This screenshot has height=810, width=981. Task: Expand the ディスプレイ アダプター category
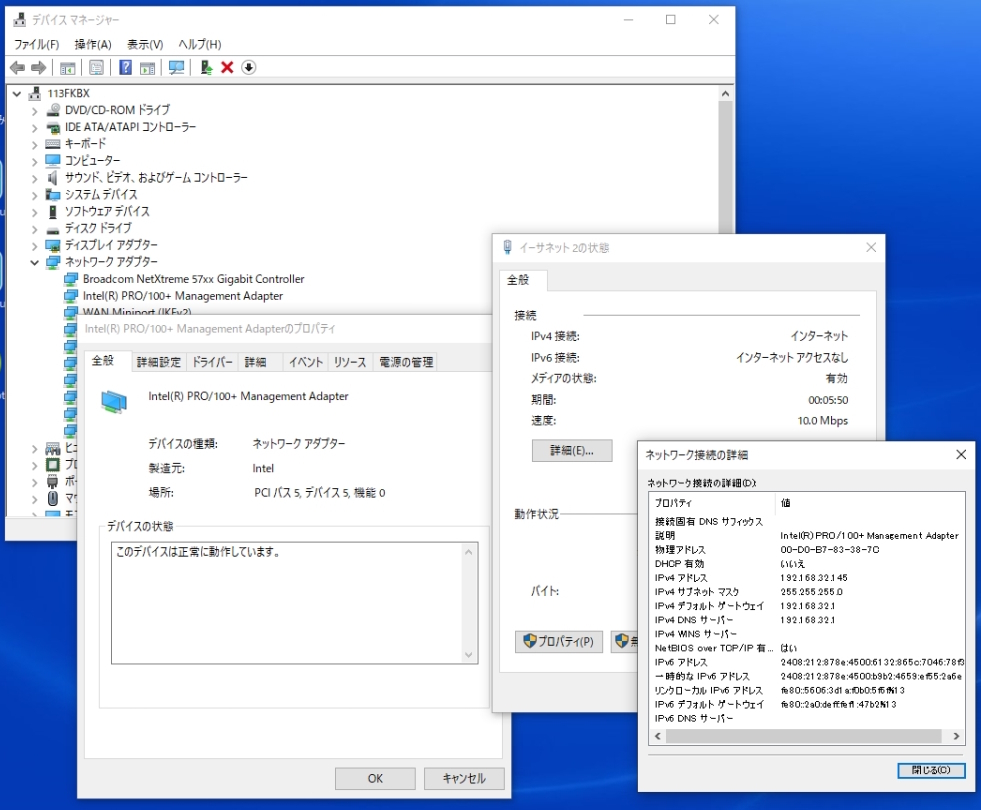(x=35, y=245)
